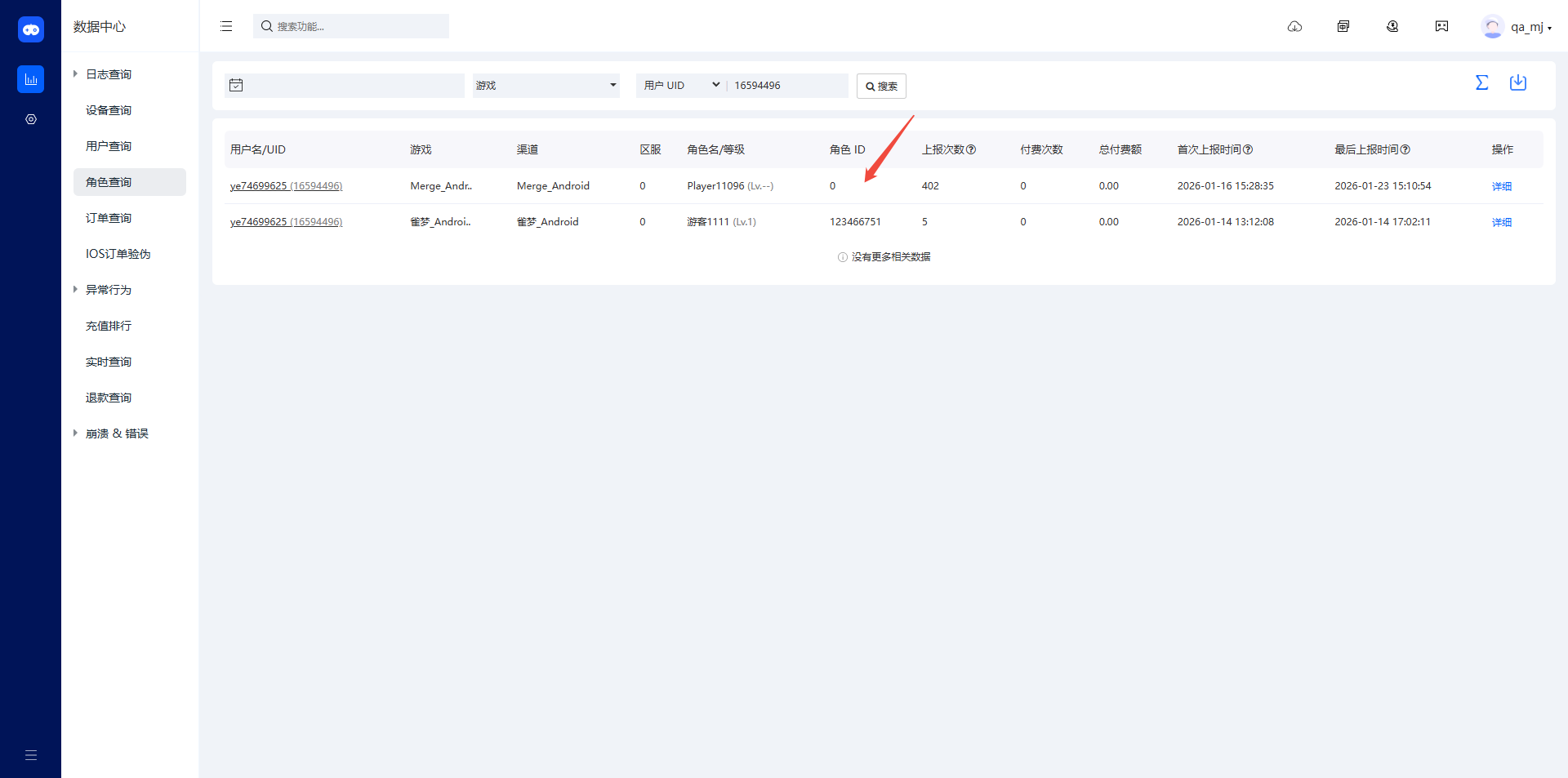Expand the 日志查询 menu group
Viewport: 1568px width, 778px height.
(108, 74)
